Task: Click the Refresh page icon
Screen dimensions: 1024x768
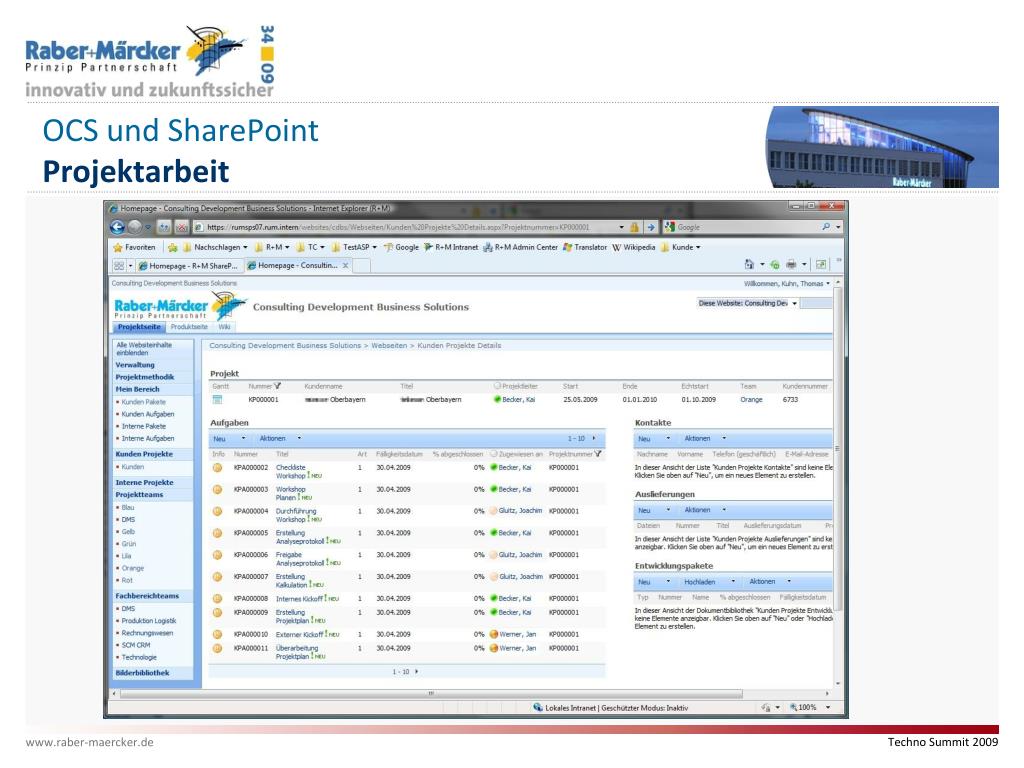Action: pyautogui.click(x=164, y=227)
